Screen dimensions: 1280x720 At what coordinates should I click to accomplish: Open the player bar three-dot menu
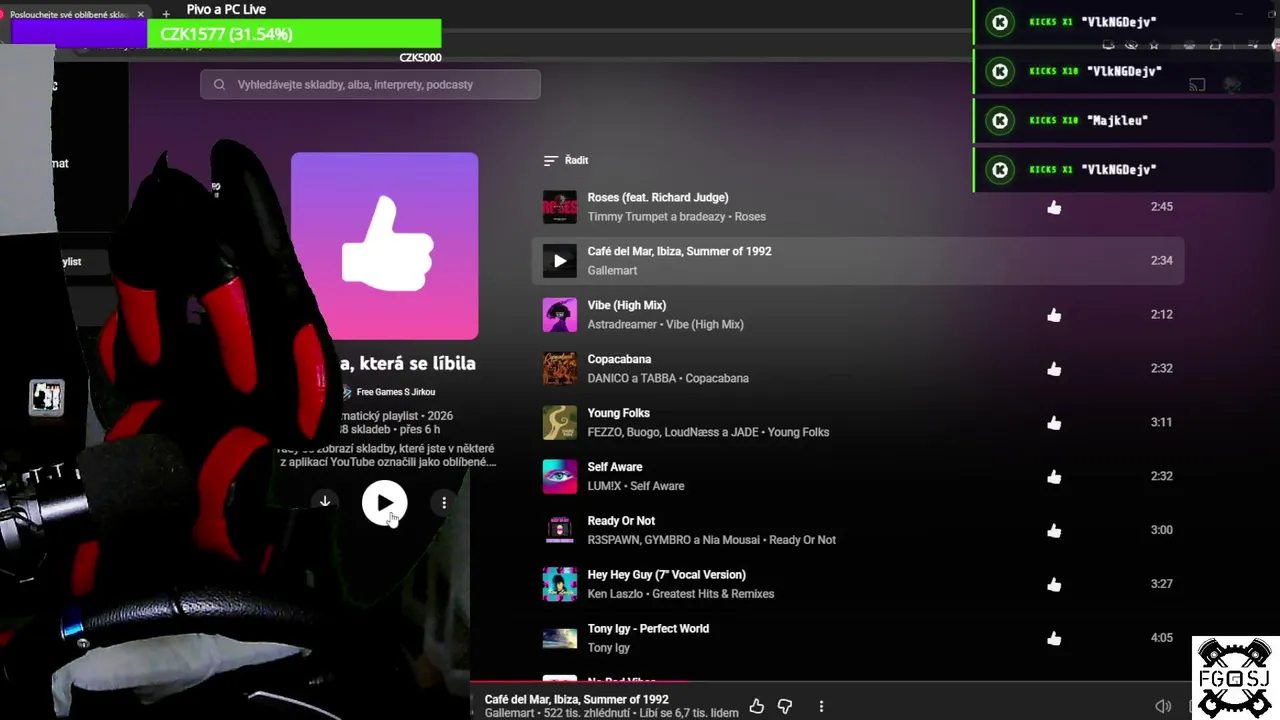click(x=821, y=706)
